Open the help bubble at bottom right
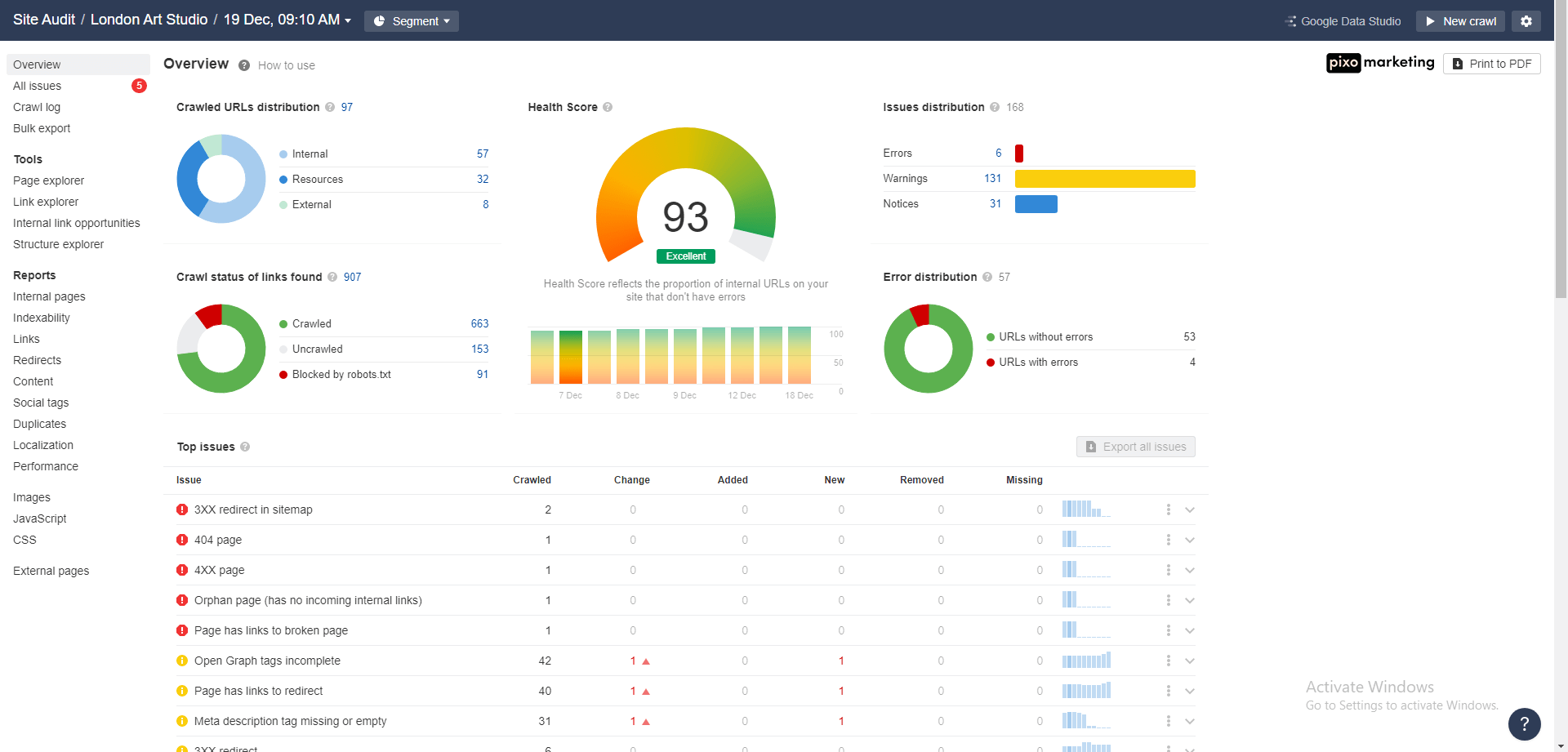Viewport: 1568px width, 752px height. point(1524,724)
